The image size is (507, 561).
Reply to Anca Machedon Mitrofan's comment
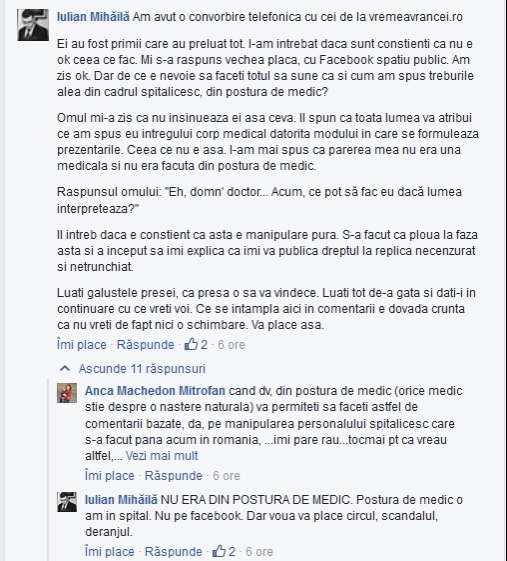[x=174, y=475]
